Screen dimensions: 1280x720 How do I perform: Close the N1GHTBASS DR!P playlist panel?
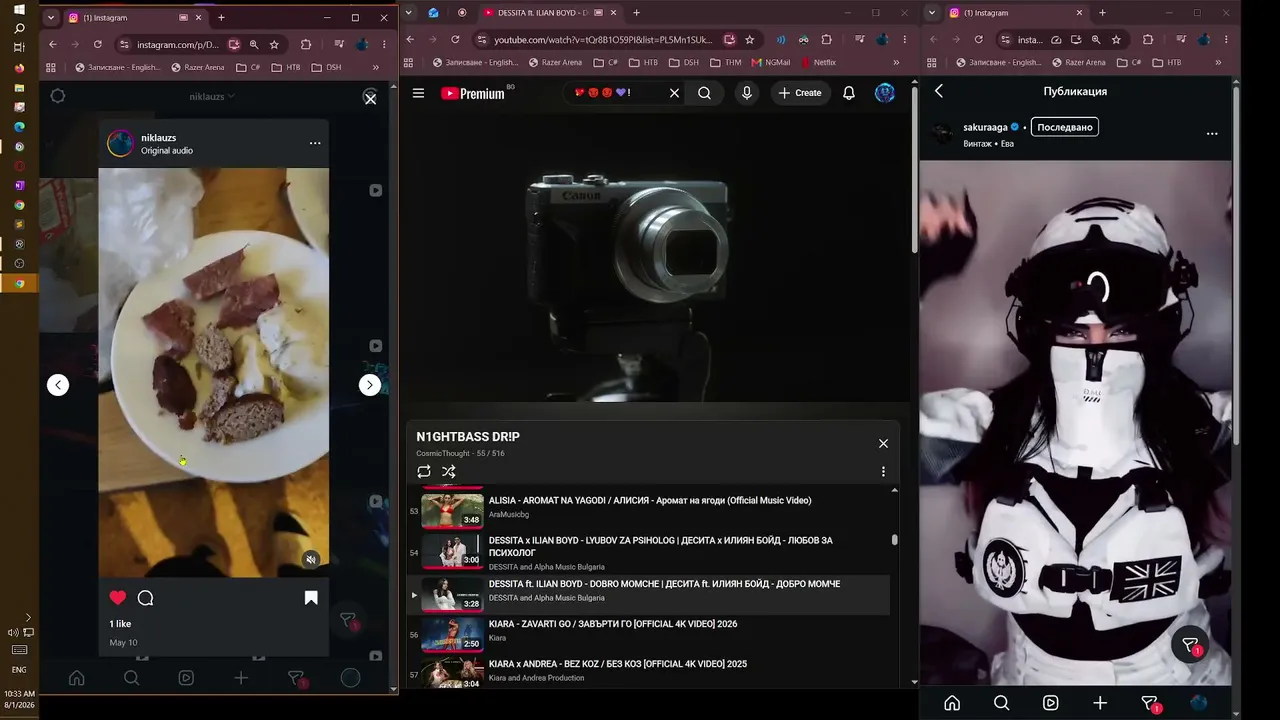(x=883, y=443)
